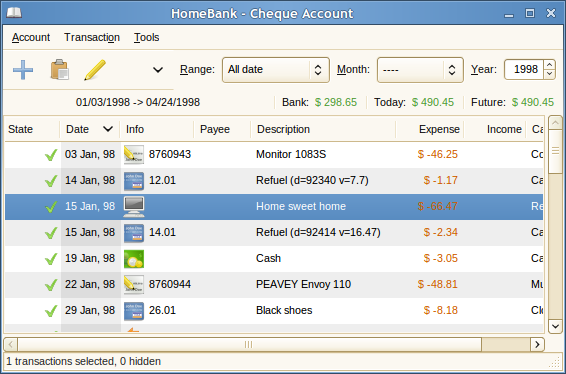Select the Black shoes description
The height and width of the screenshot is (374, 566).
[284, 310]
